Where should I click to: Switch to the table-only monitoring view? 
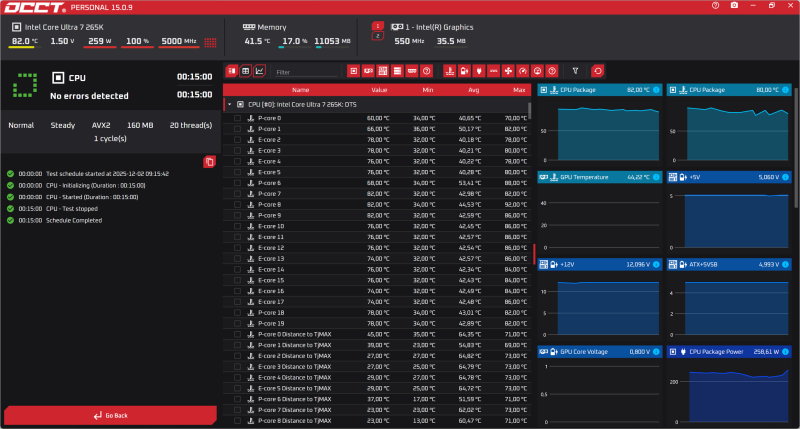(x=245, y=71)
